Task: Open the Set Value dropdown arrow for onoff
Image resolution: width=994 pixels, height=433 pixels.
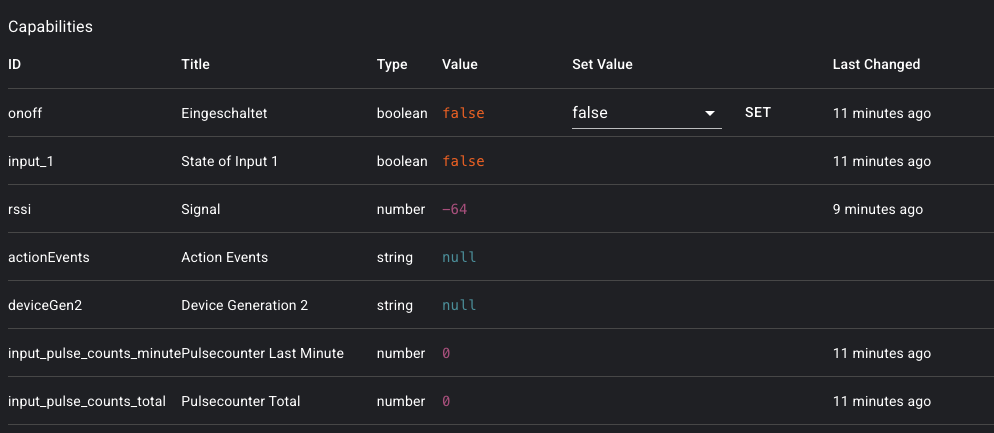Action: click(x=711, y=114)
